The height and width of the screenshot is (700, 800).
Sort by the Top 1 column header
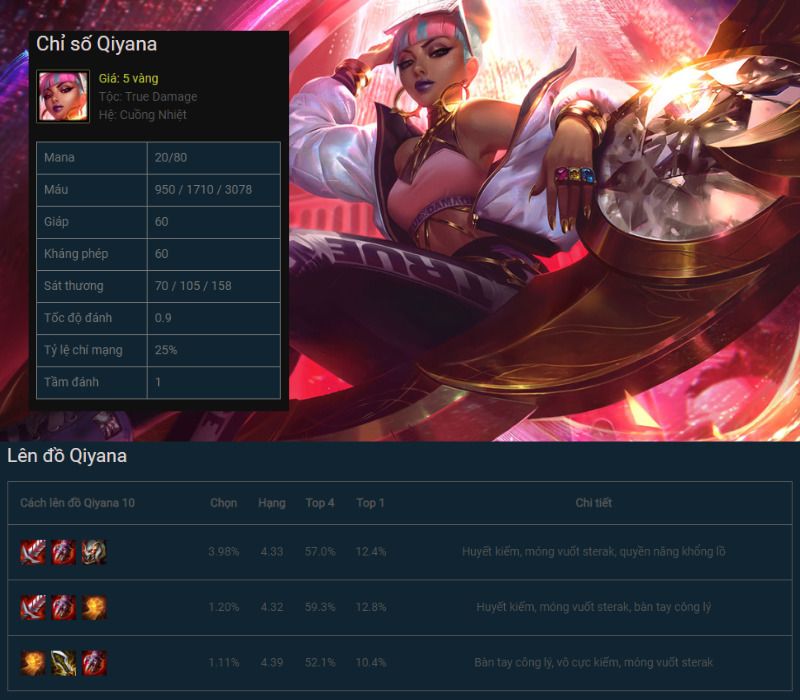point(370,503)
